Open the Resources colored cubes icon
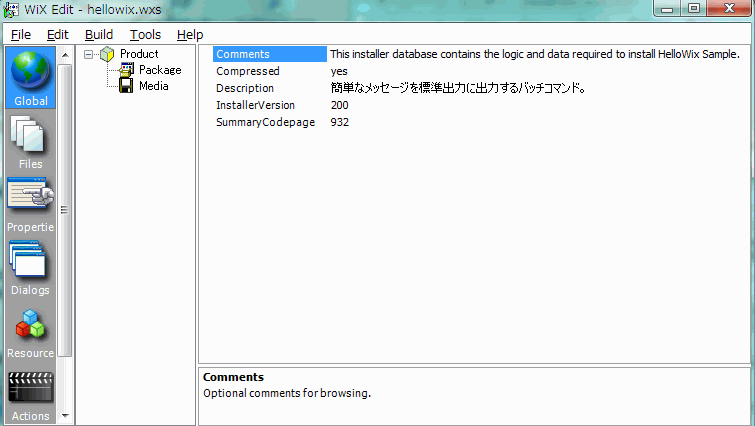Image resolution: width=755 pixels, height=426 pixels. click(x=30, y=323)
